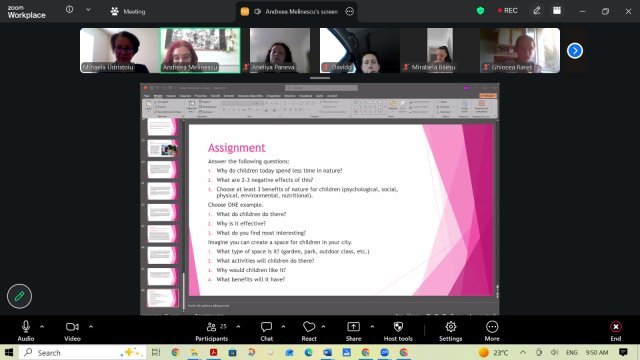Expand the Audio options arrow
640x360 pixels.
coord(42,327)
